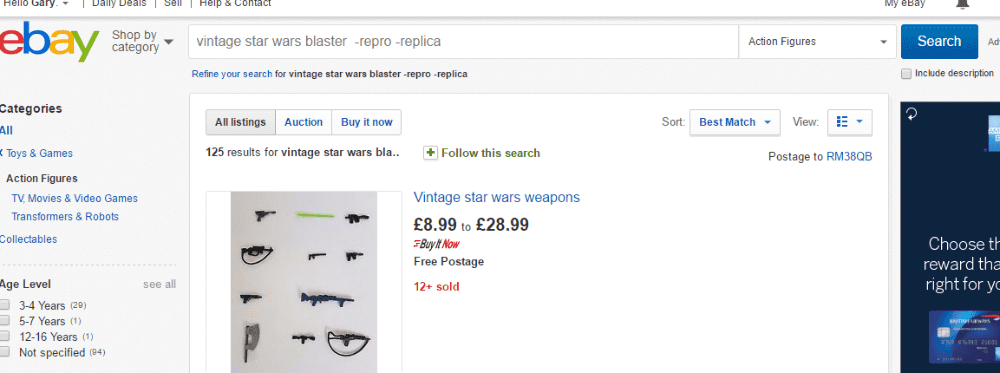Open the Action Figures category dropdown
This screenshot has width=1000, height=373.
[817, 41]
